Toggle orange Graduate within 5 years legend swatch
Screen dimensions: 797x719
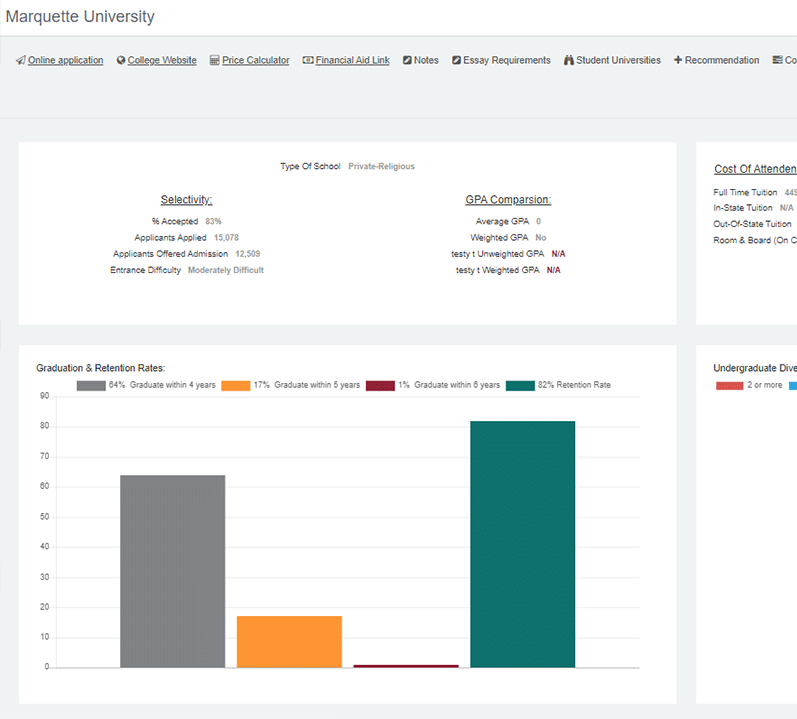(x=236, y=386)
